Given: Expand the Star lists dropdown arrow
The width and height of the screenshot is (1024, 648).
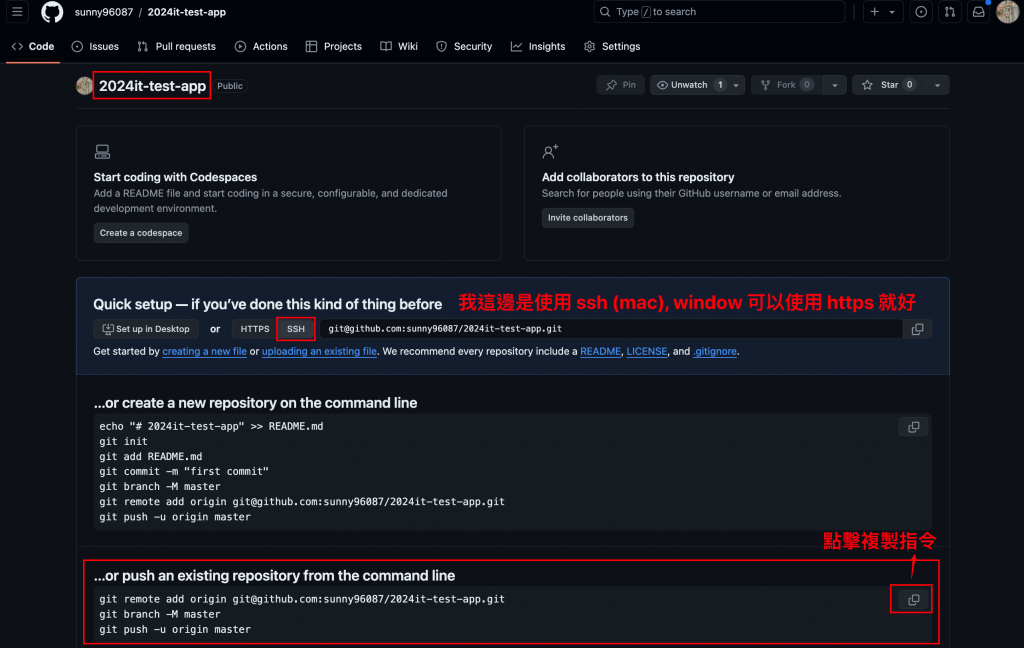Looking at the screenshot, I should (x=937, y=85).
